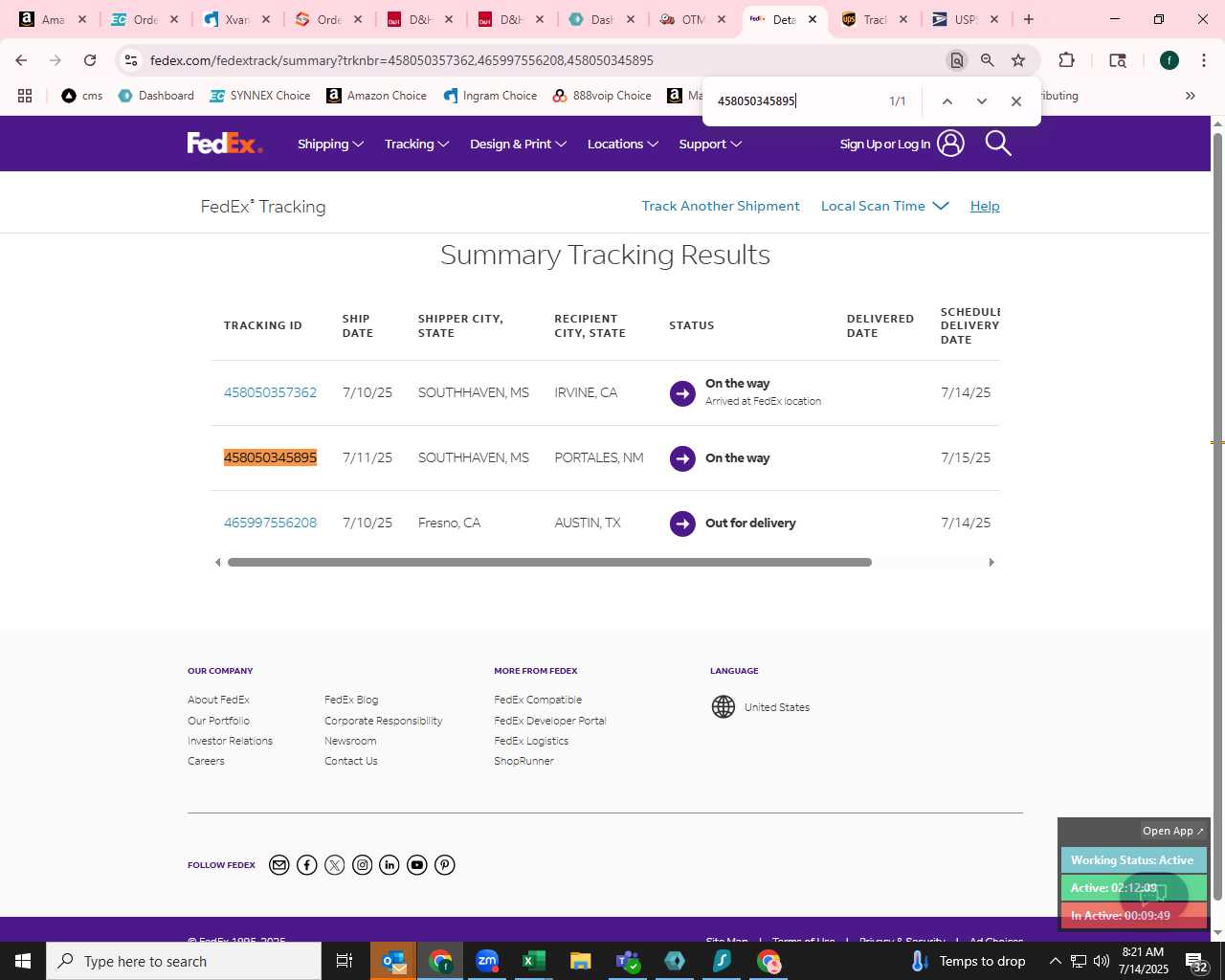The height and width of the screenshot is (980, 1225).
Task: Open Chrome zoom magnifier icon in address bar
Action: click(988, 60)
